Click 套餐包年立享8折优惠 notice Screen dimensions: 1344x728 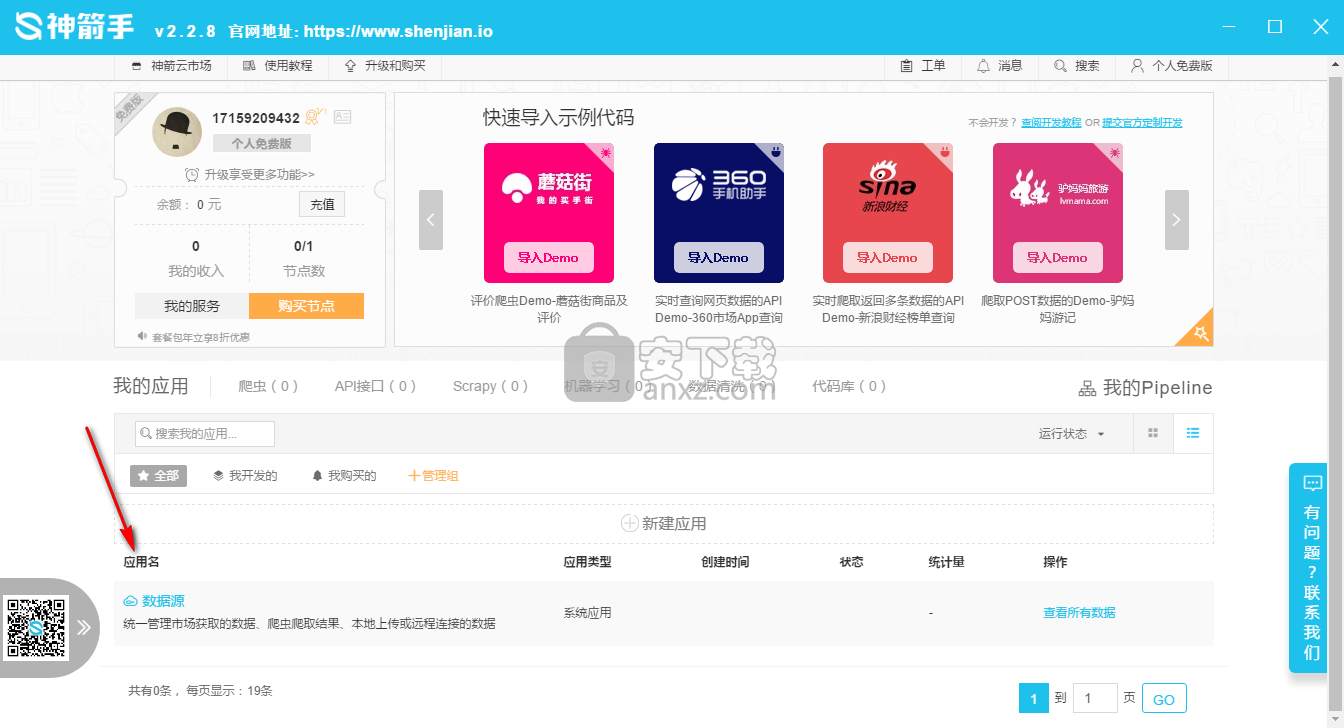(195, 337)
